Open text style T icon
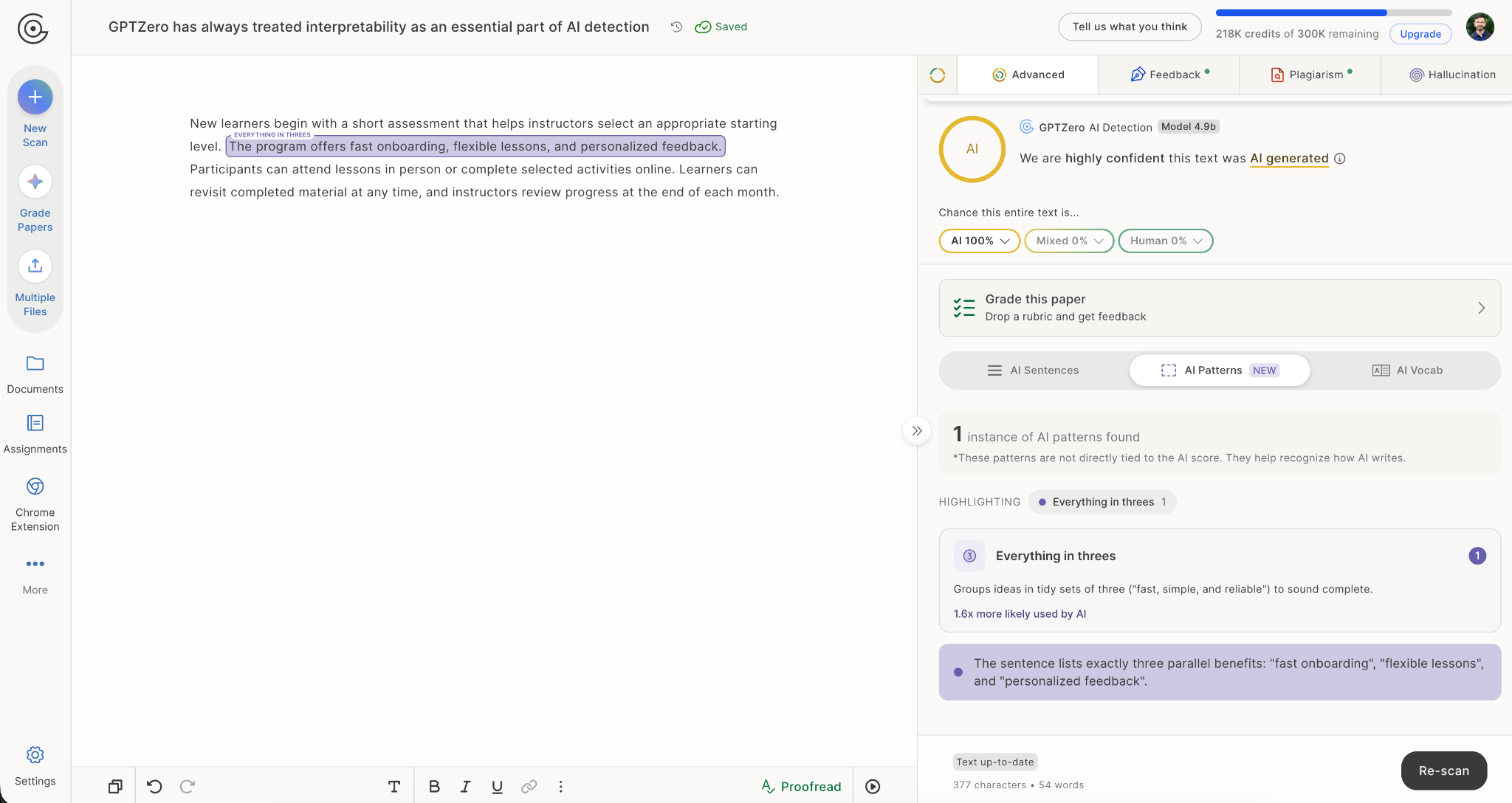The width and height of the screenshot is (1512, 803). (394, 787)
